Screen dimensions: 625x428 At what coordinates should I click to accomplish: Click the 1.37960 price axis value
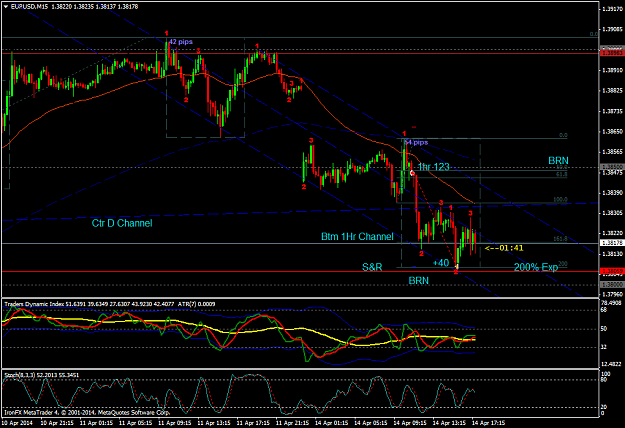coord(612,294)
